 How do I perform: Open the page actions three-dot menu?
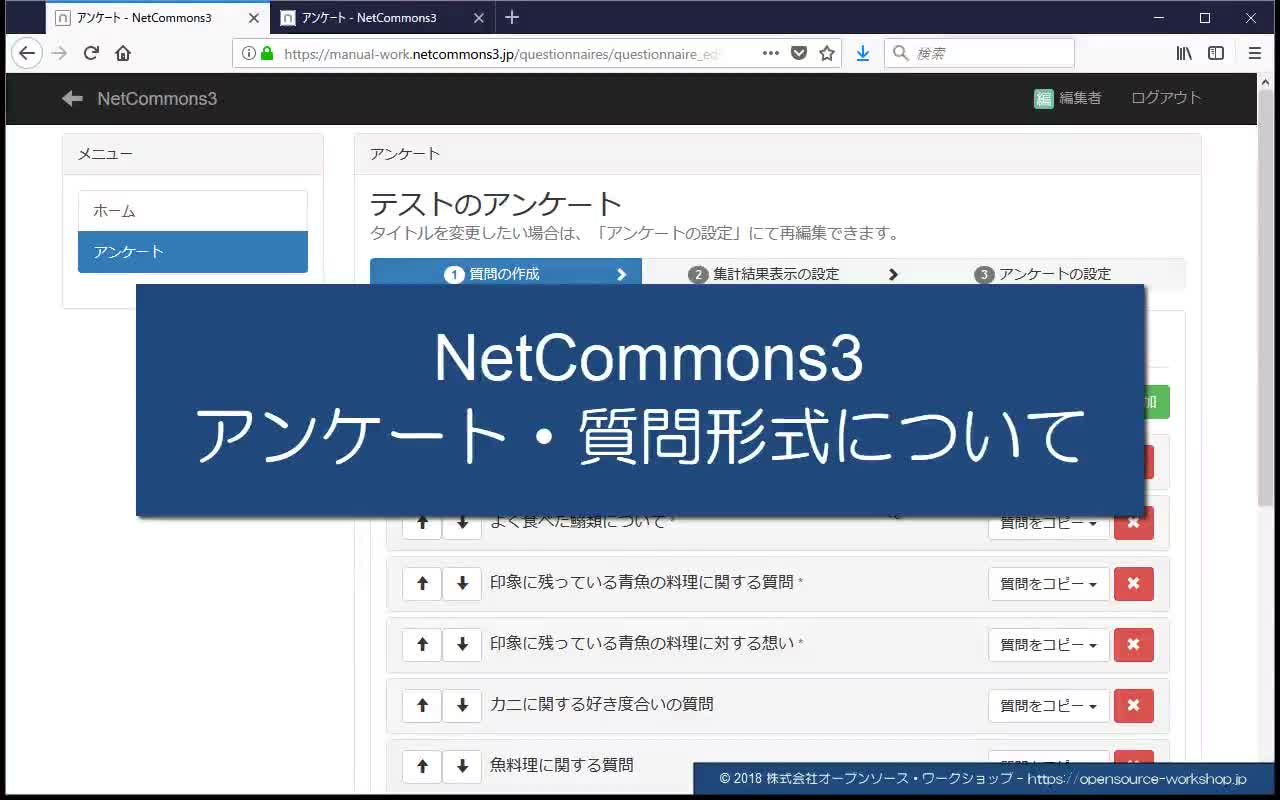pyautogui.click(x=771, y=54)
